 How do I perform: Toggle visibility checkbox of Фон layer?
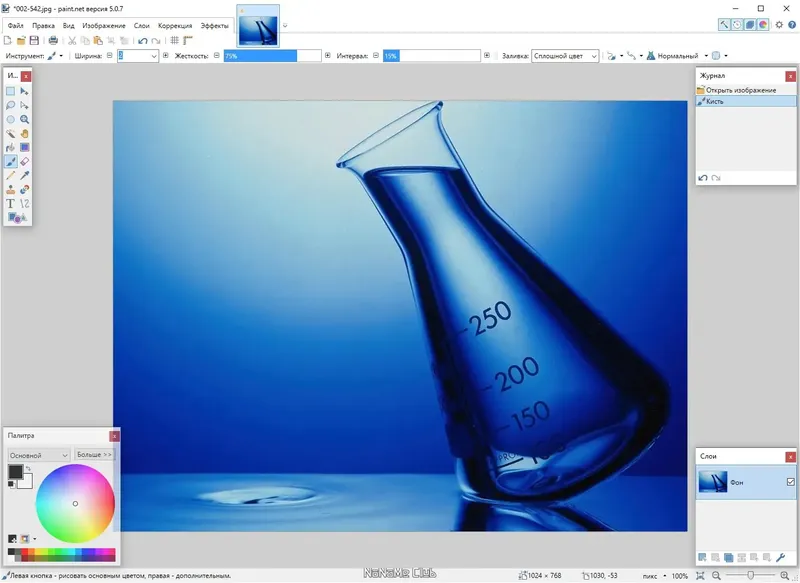[x=790, y=482]
